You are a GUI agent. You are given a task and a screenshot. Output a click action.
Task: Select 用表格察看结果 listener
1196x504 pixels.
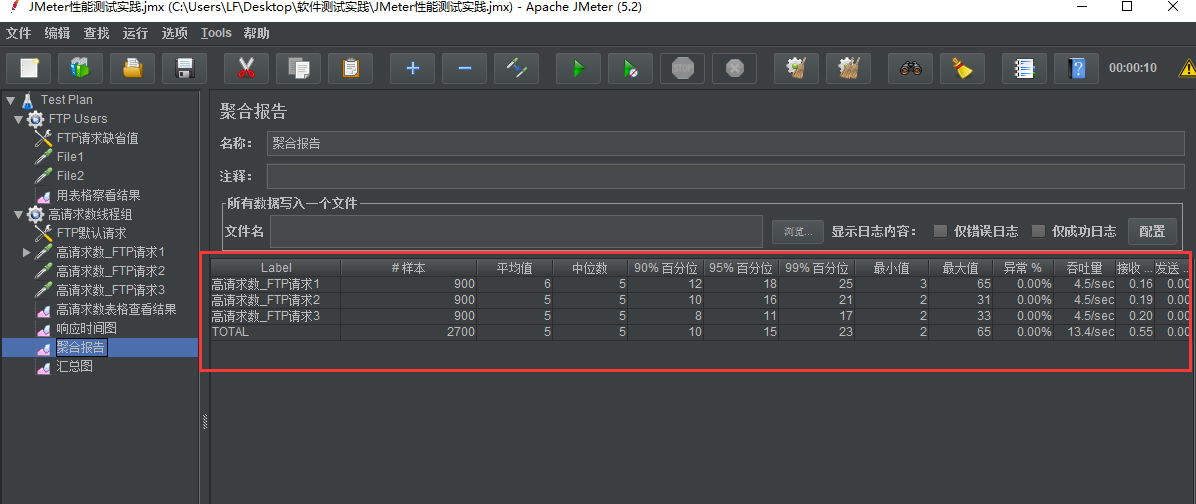tap(98, 195)
